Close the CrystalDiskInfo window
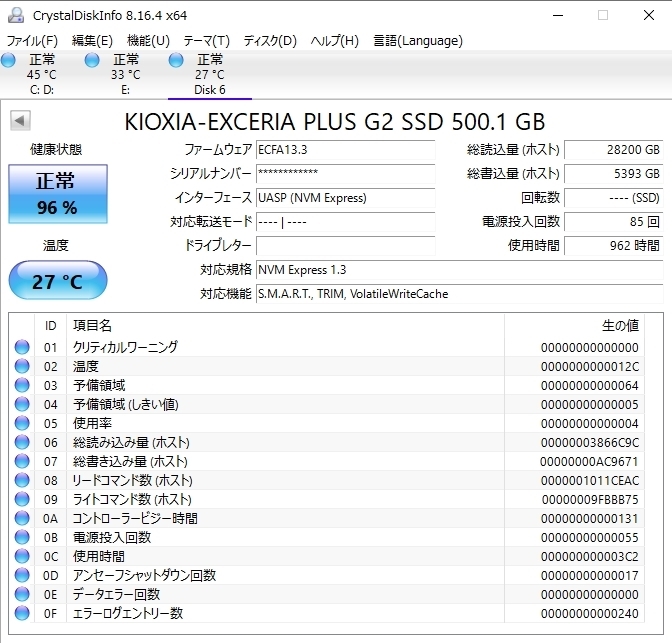Screen dimensions: 672x643 click(649, 15)
